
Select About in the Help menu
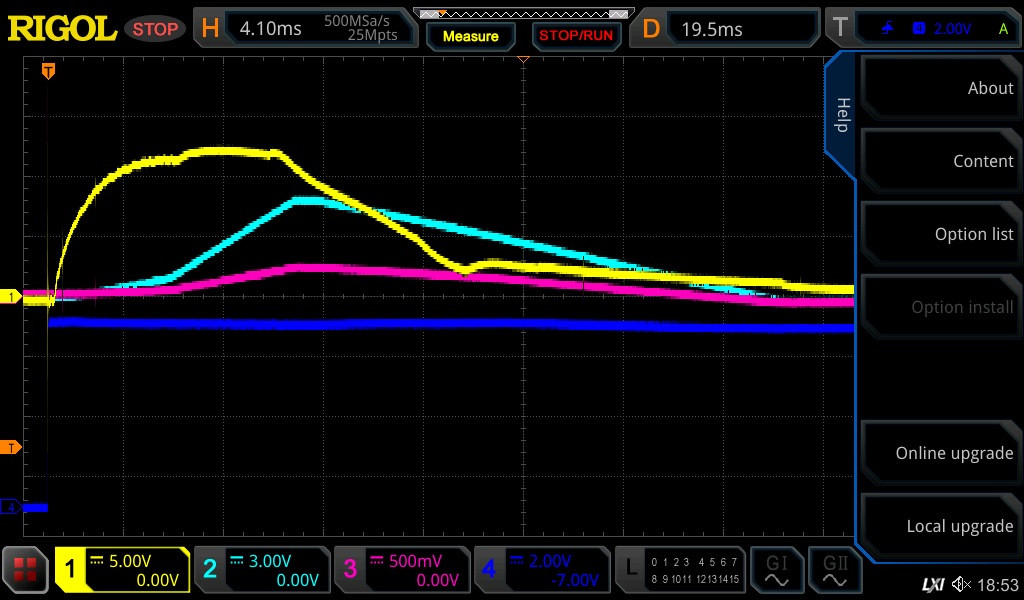938,88
